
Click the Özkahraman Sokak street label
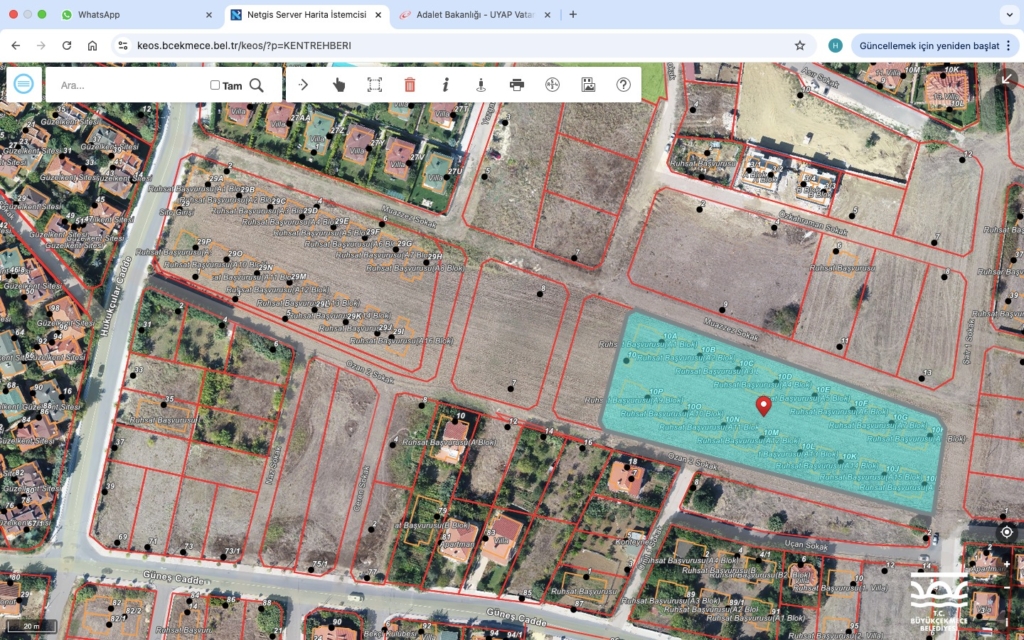pos(813,223)
